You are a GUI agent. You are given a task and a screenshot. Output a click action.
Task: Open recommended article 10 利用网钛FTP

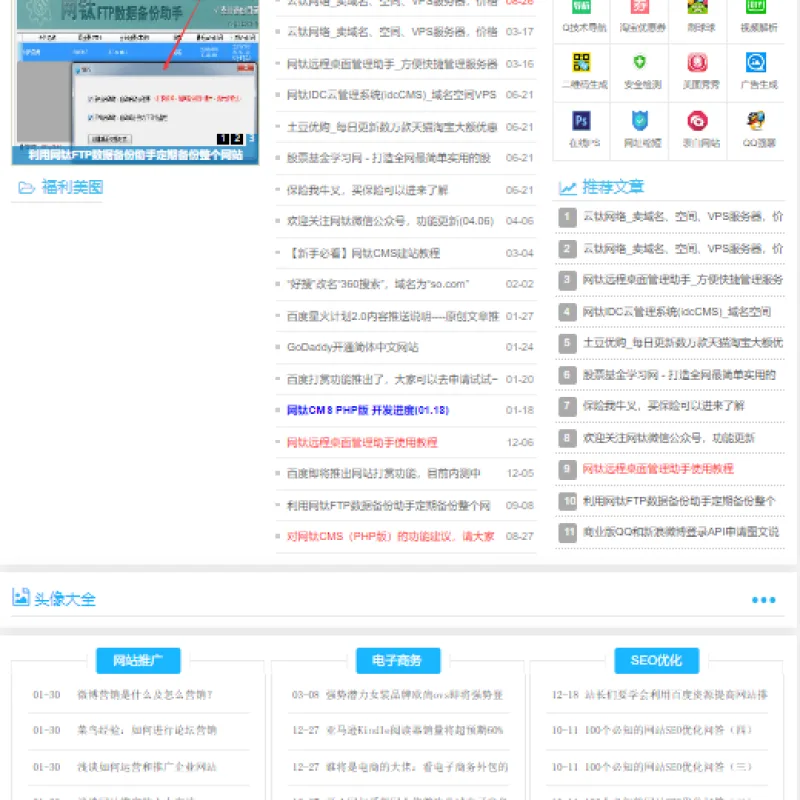[679, 501]
